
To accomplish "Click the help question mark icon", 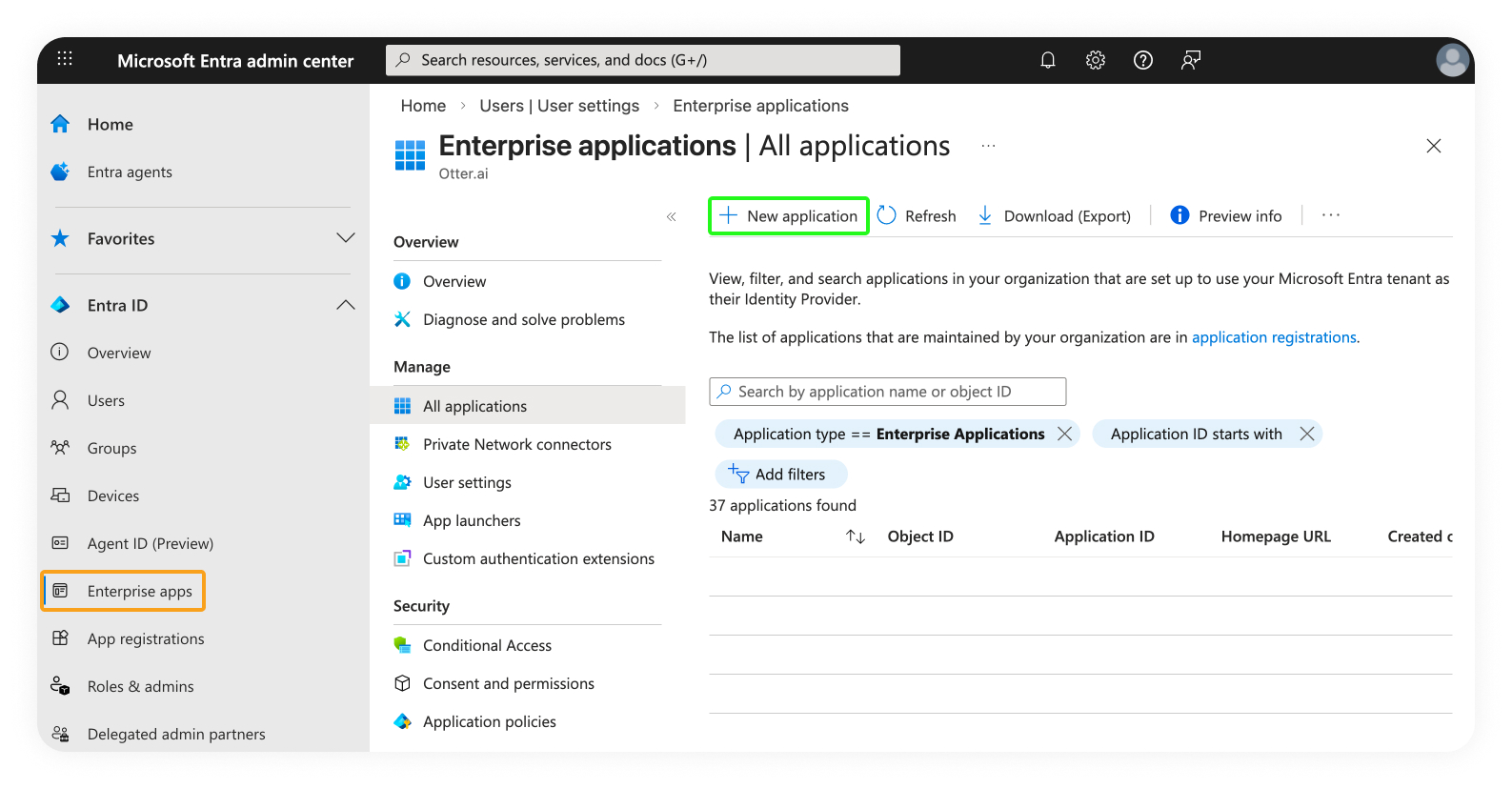I will point(1142,60).
